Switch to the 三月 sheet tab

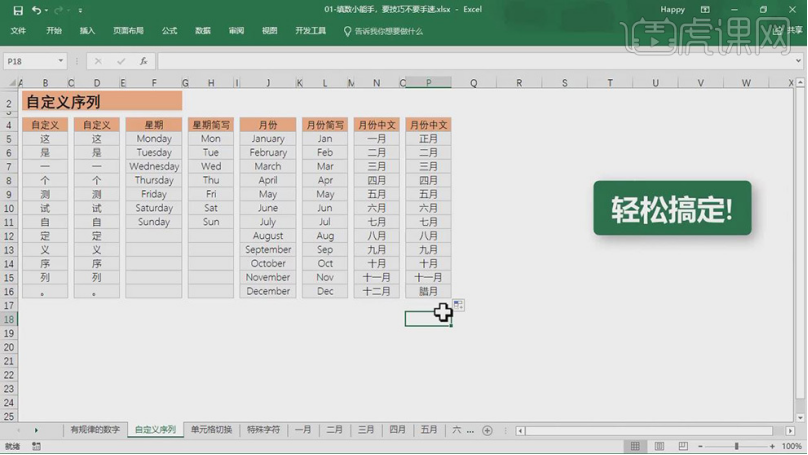[366, 430]
